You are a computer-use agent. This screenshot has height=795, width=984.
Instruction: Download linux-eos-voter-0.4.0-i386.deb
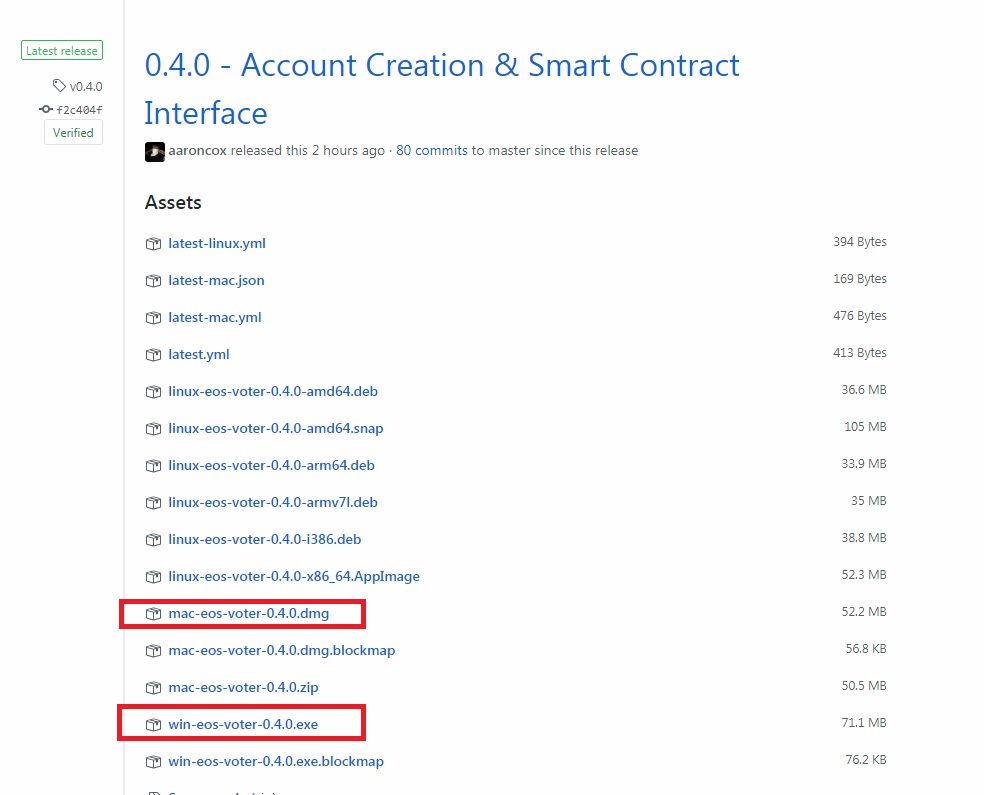[265, 540]
